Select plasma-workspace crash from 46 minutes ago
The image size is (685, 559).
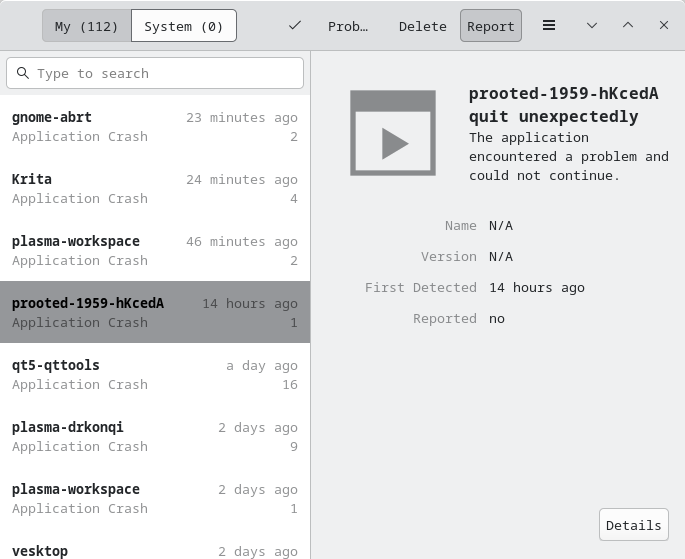155,250
